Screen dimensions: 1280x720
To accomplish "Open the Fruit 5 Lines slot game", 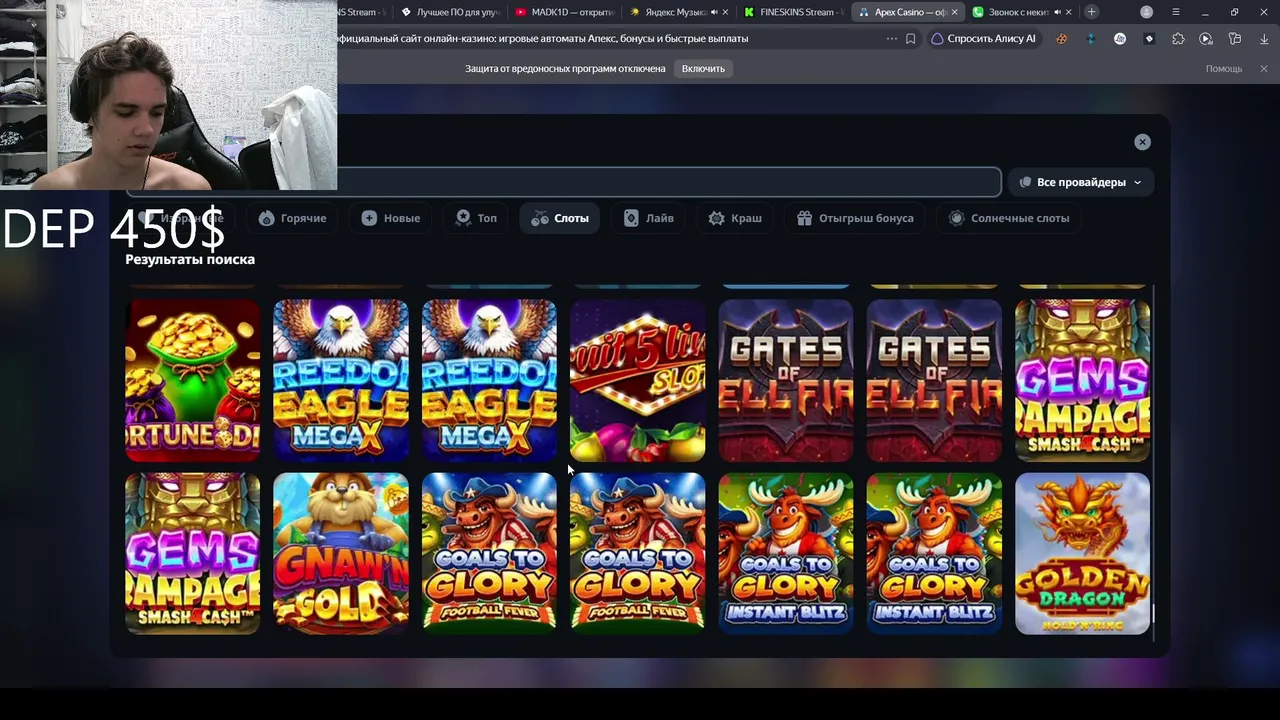I will click(x=637, y=380).
